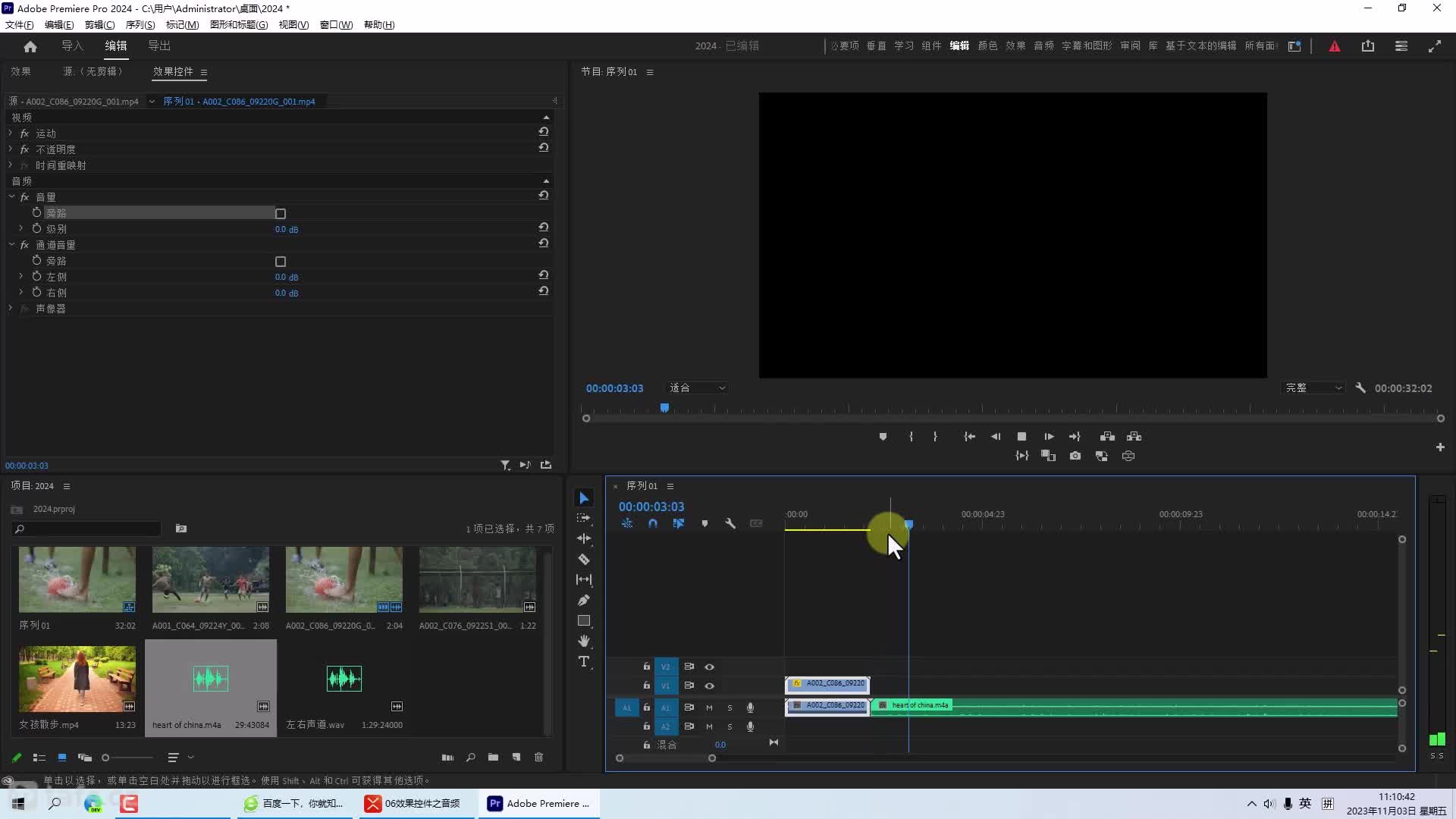Reset the 级别 parameter

pos(544,227)
